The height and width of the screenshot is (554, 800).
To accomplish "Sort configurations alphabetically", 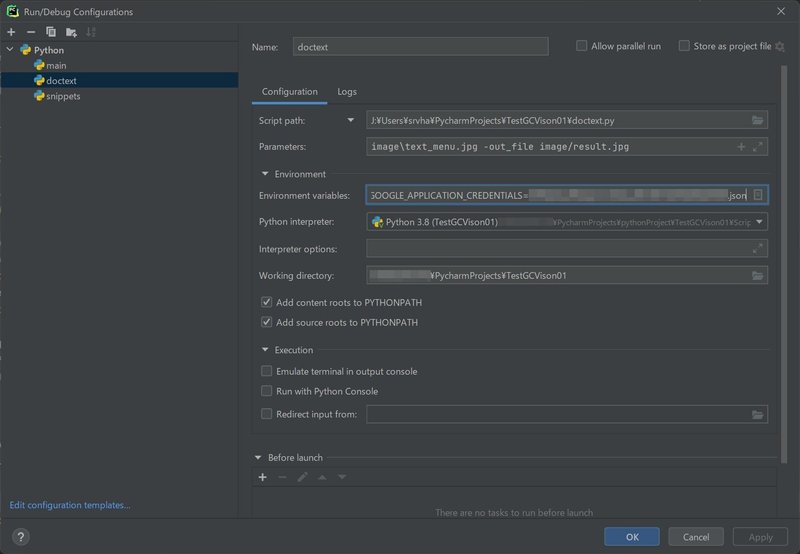I will 91,32.
